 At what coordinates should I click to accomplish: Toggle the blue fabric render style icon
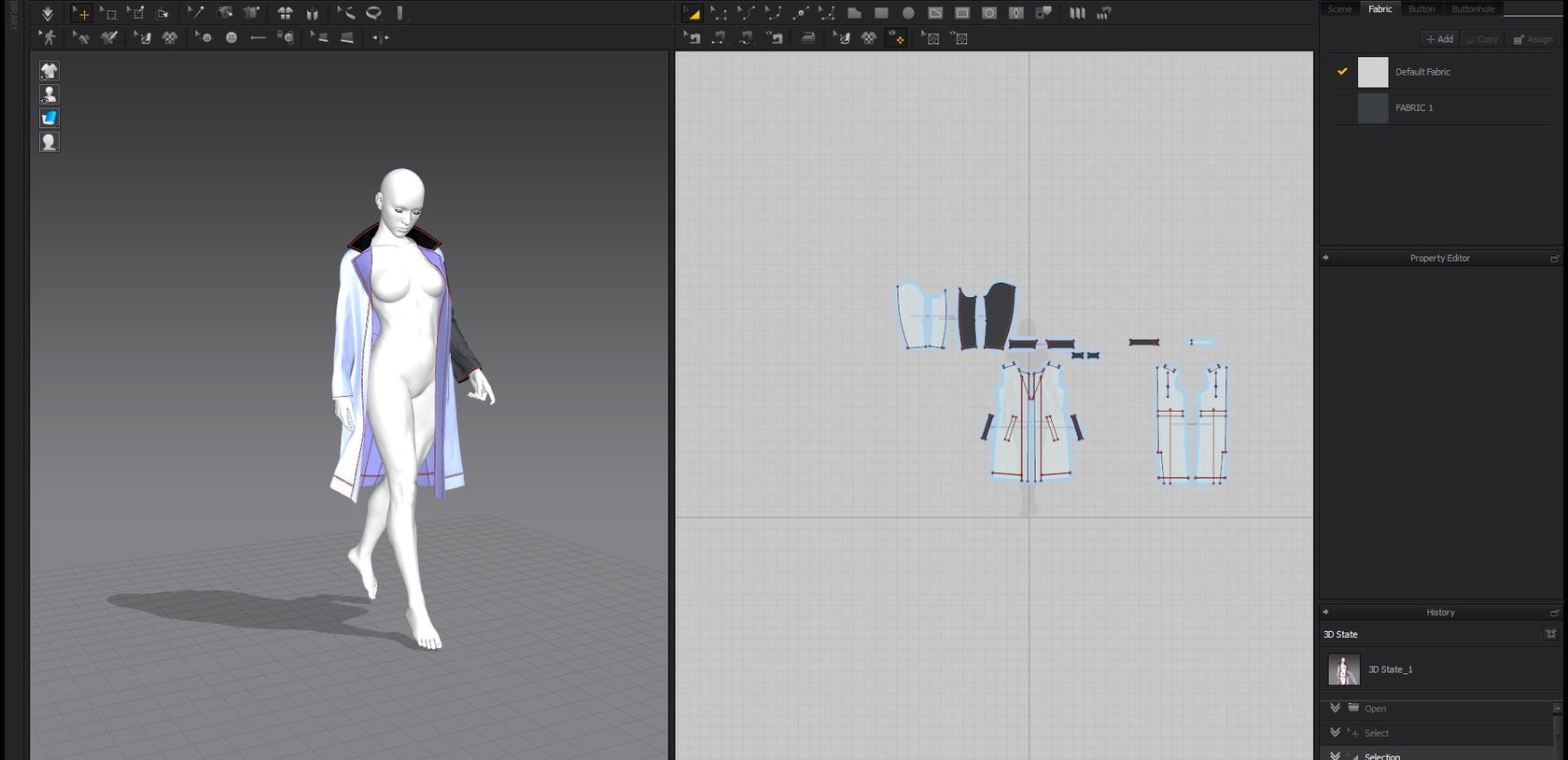coord(49,118)
